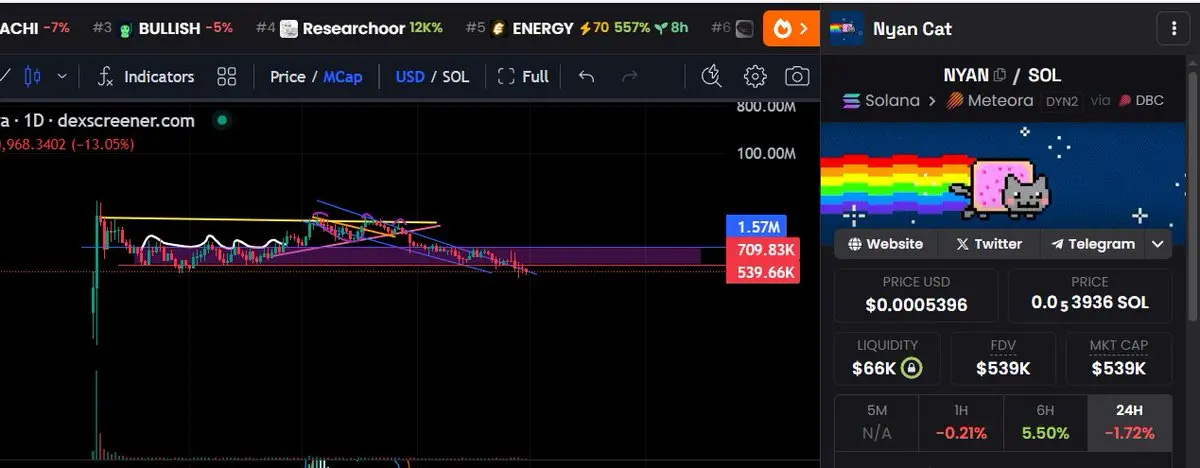
Task: Expand more social links chevron
Action: point(1157,243)
